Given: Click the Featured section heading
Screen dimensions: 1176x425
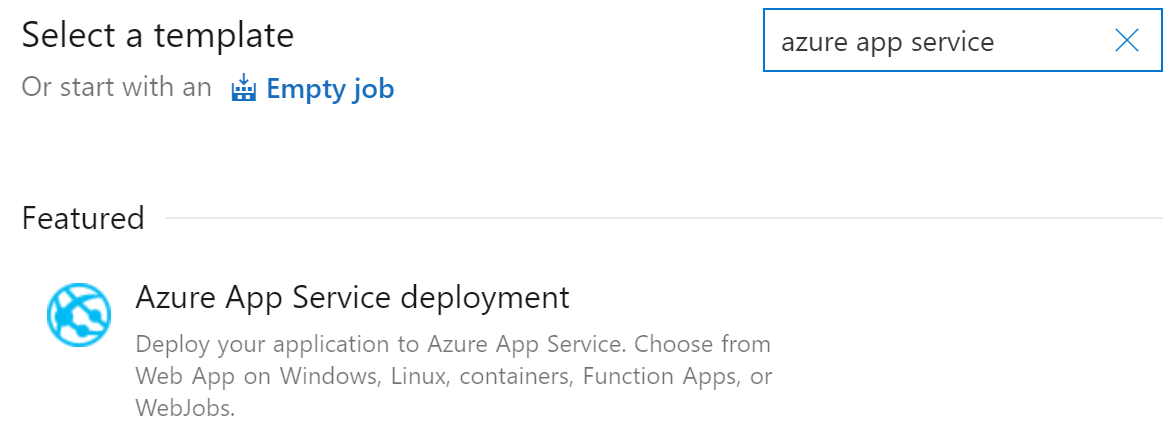Looking at the screenshot, I should 82,218.
